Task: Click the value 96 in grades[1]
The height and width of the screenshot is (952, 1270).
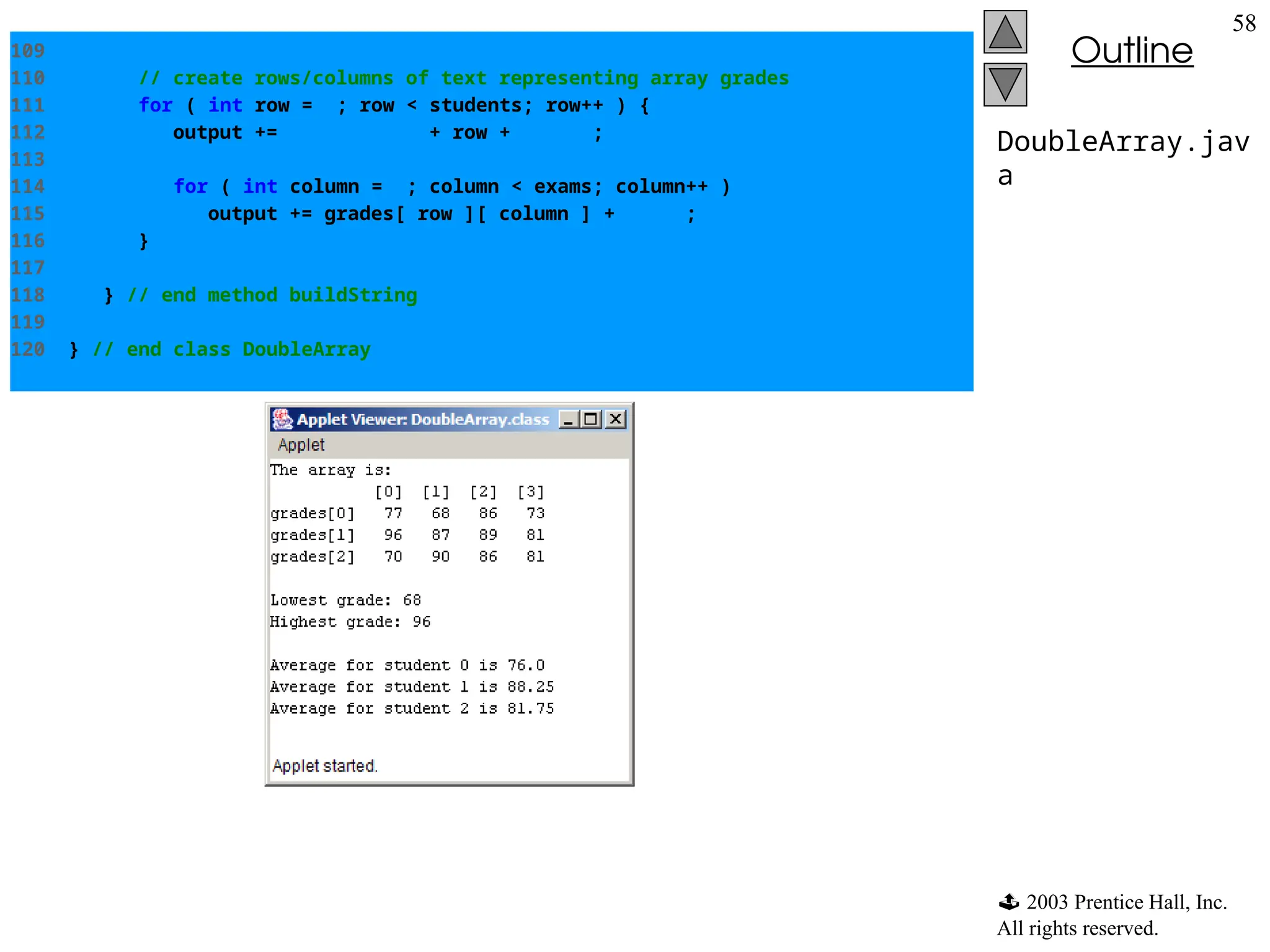Action: pyautogui.click(x=393, y=535)
